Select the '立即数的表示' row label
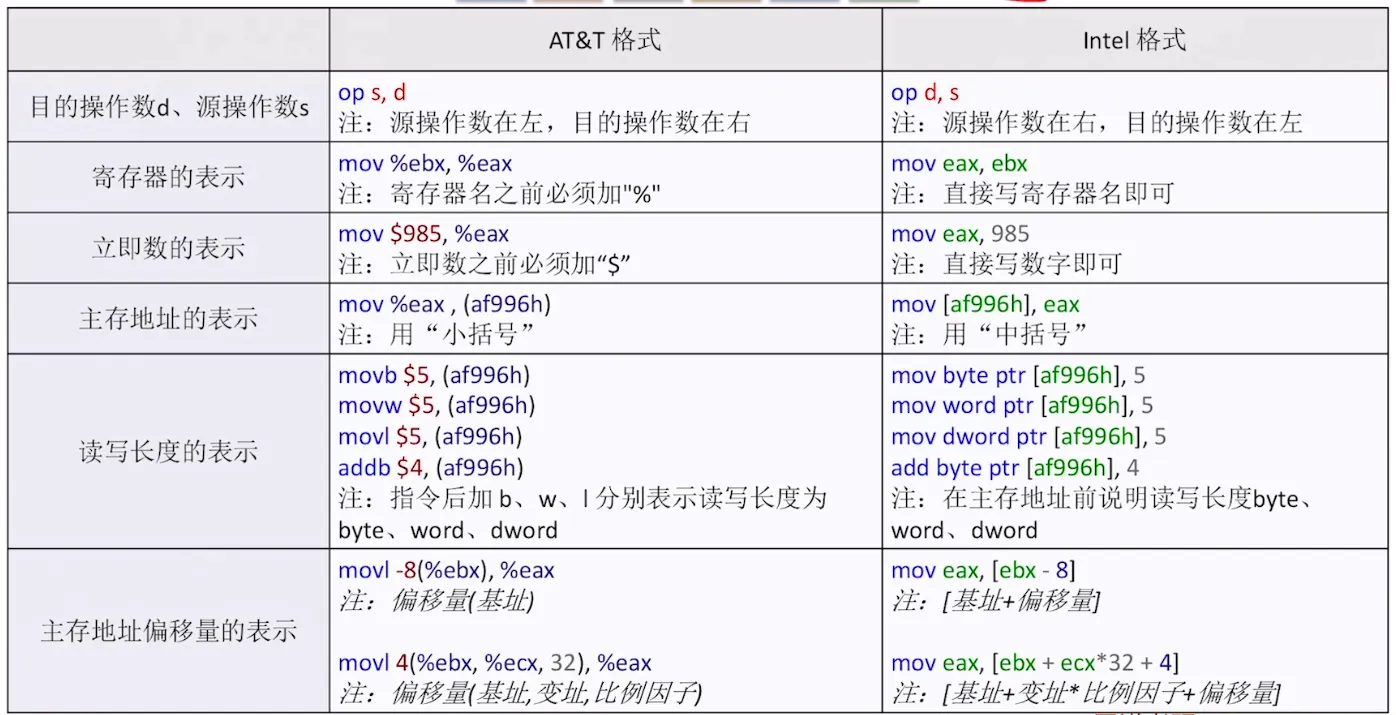The height and width of the screenshot is (715, 1396). coord(167,248)
